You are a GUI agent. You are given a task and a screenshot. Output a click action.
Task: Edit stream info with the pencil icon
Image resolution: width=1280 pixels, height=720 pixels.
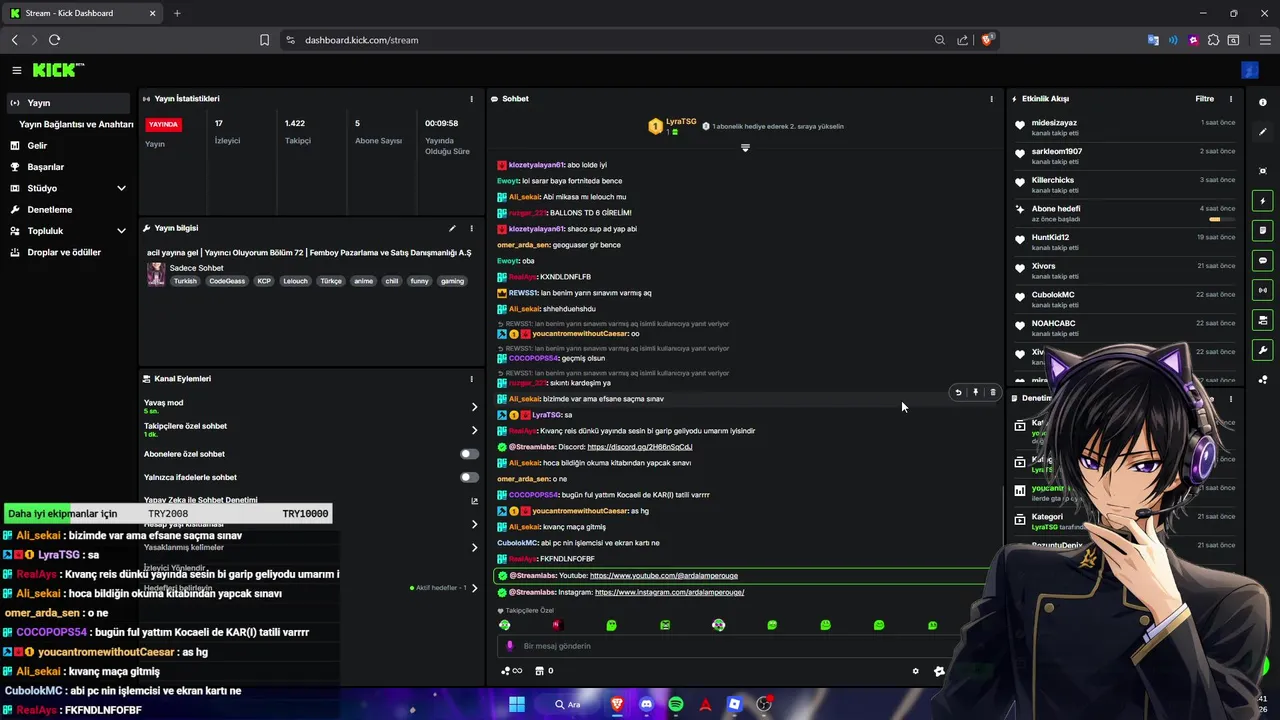(x=452, y=228)
